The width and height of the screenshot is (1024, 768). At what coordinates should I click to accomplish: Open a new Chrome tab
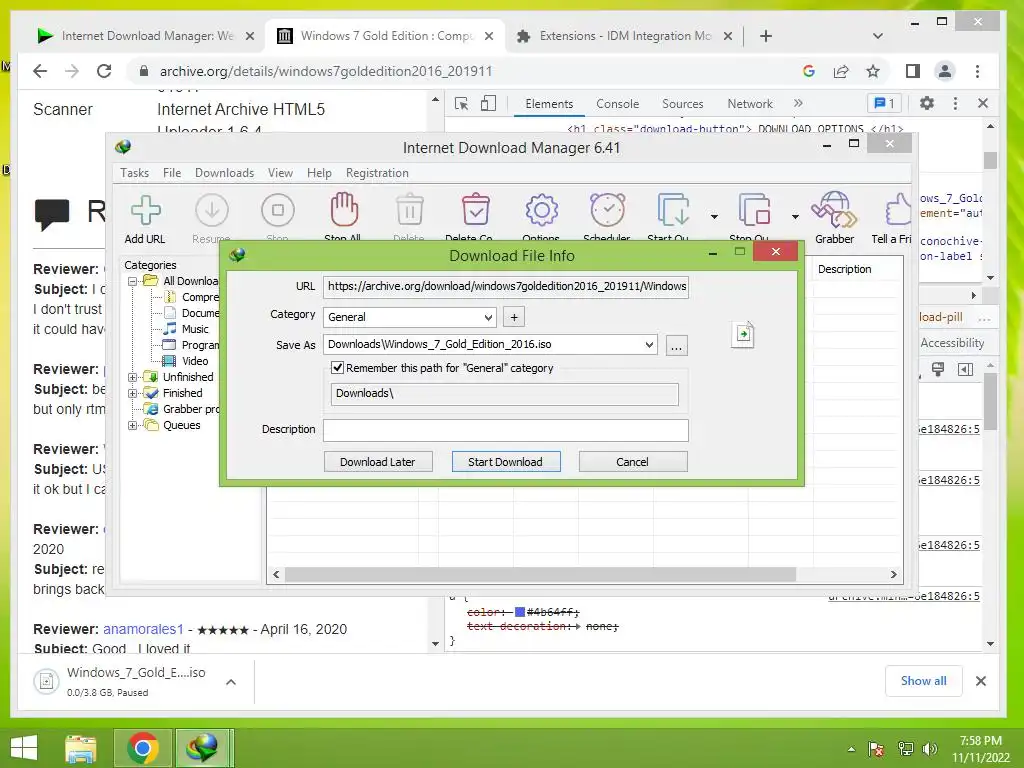tap(766, 36)
